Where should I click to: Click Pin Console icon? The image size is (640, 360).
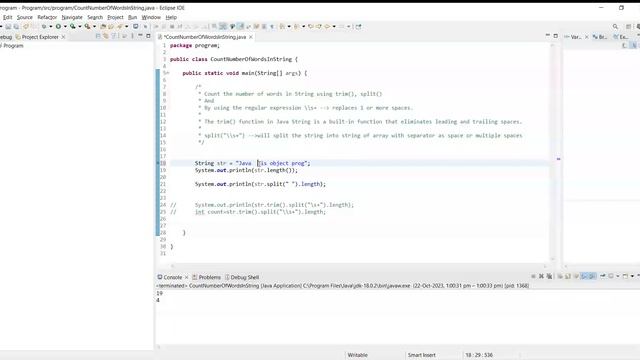point(603,276)
